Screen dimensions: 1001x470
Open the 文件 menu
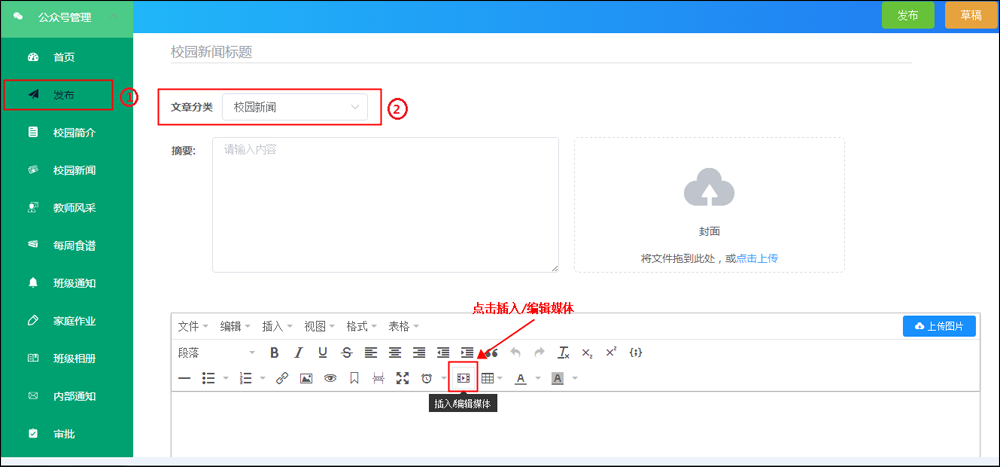pos(193,326)
